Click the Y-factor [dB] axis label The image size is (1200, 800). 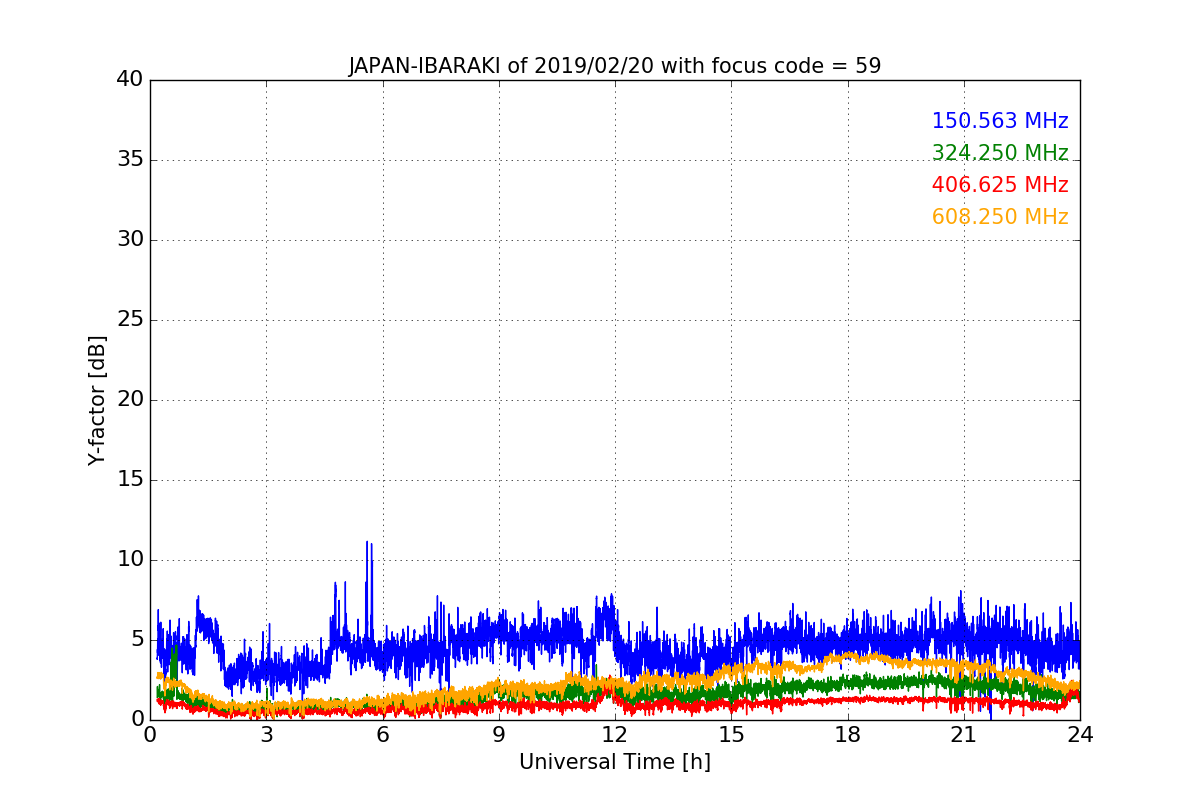point(97,400)
